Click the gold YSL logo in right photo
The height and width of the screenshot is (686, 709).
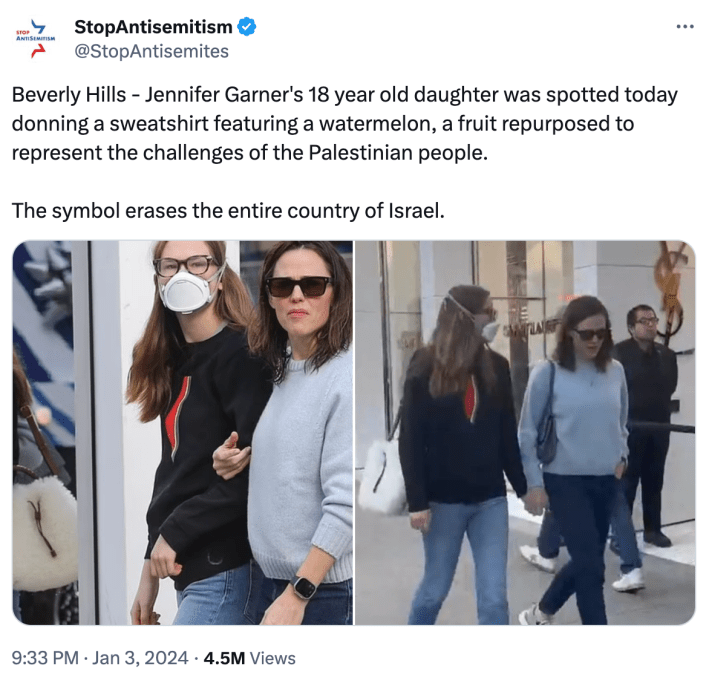click(x=671, y=290)
